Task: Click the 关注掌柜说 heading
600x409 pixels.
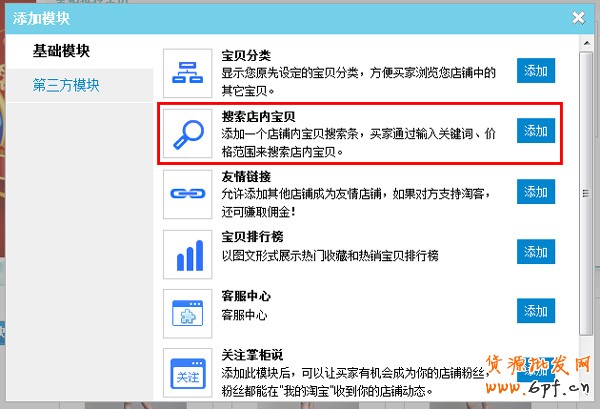Action: click(x=251, y=356)
